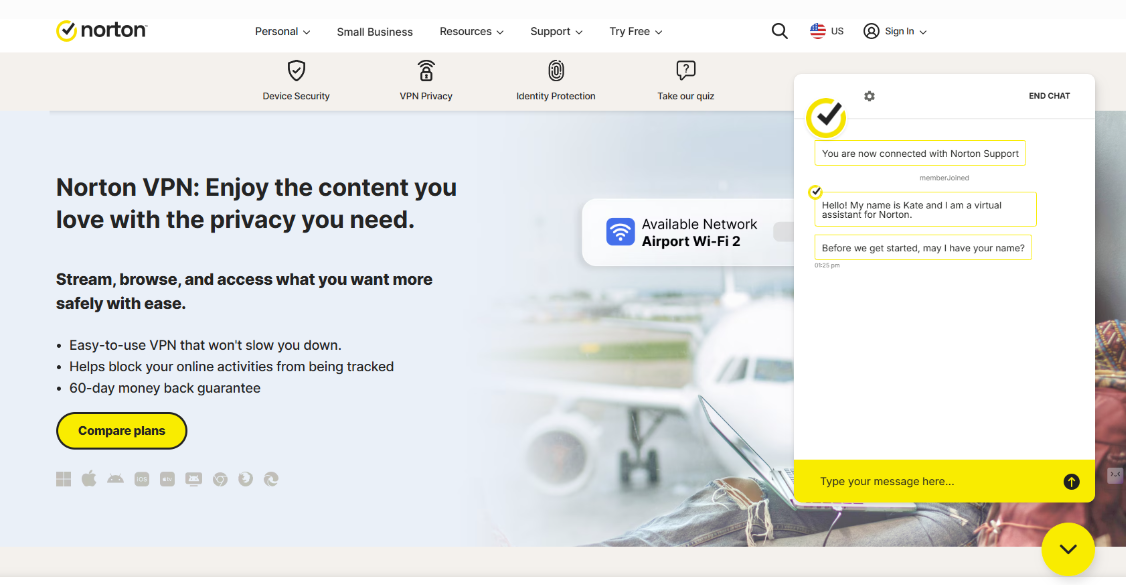Open chat settings gear icon
This screenshot has height=585, width=1126.
click(869, 96)
